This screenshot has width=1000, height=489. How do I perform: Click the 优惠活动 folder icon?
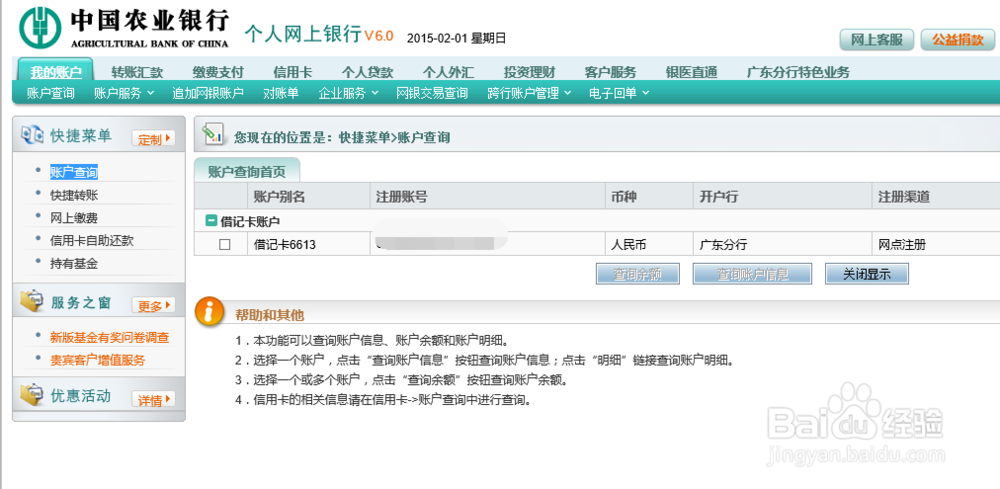coord(32,395)
